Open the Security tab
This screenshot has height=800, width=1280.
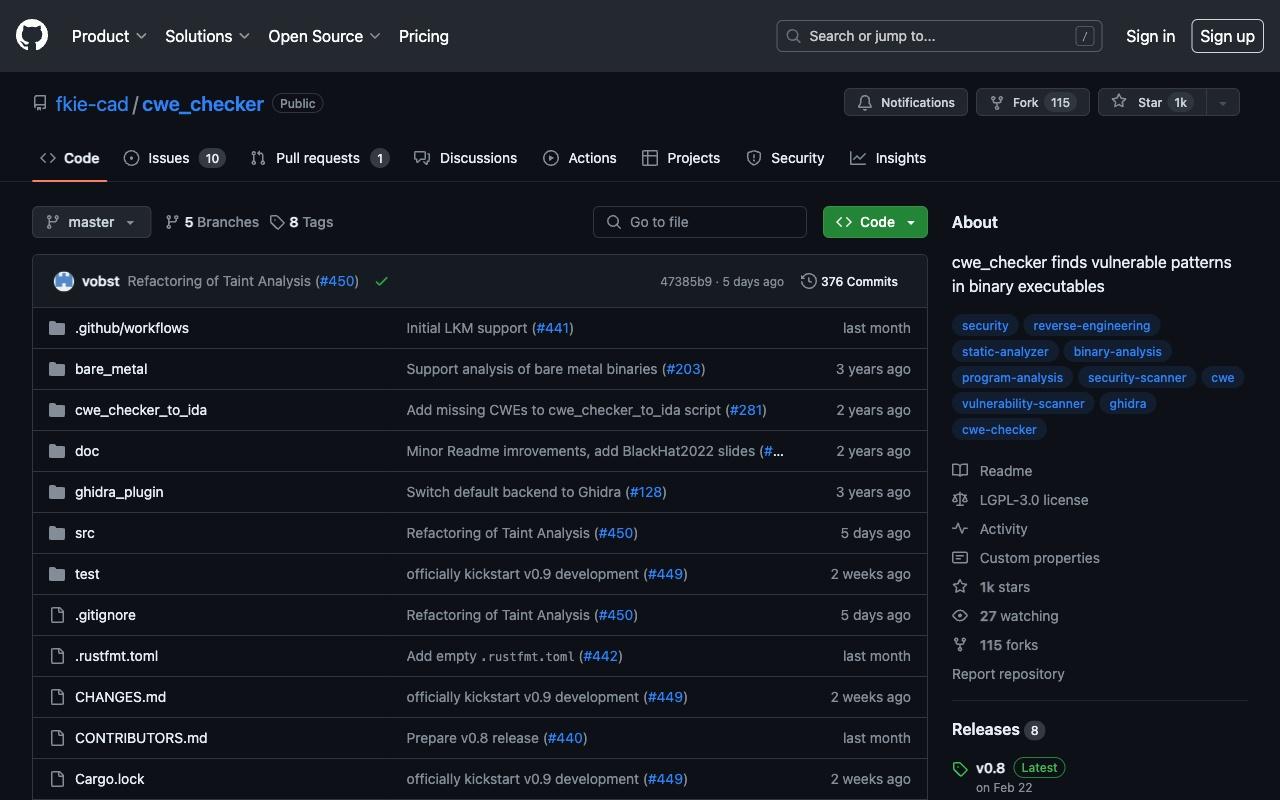tap(785, 158)
